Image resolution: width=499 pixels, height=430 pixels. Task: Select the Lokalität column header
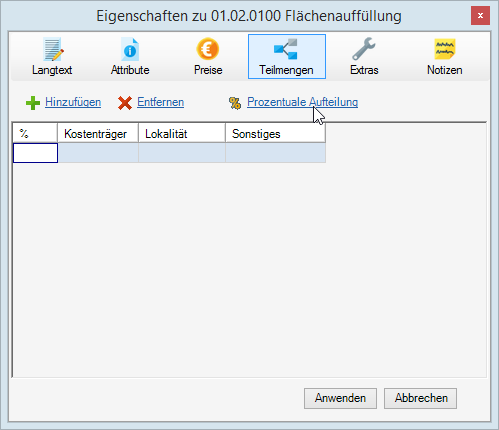tap(182, 133)
